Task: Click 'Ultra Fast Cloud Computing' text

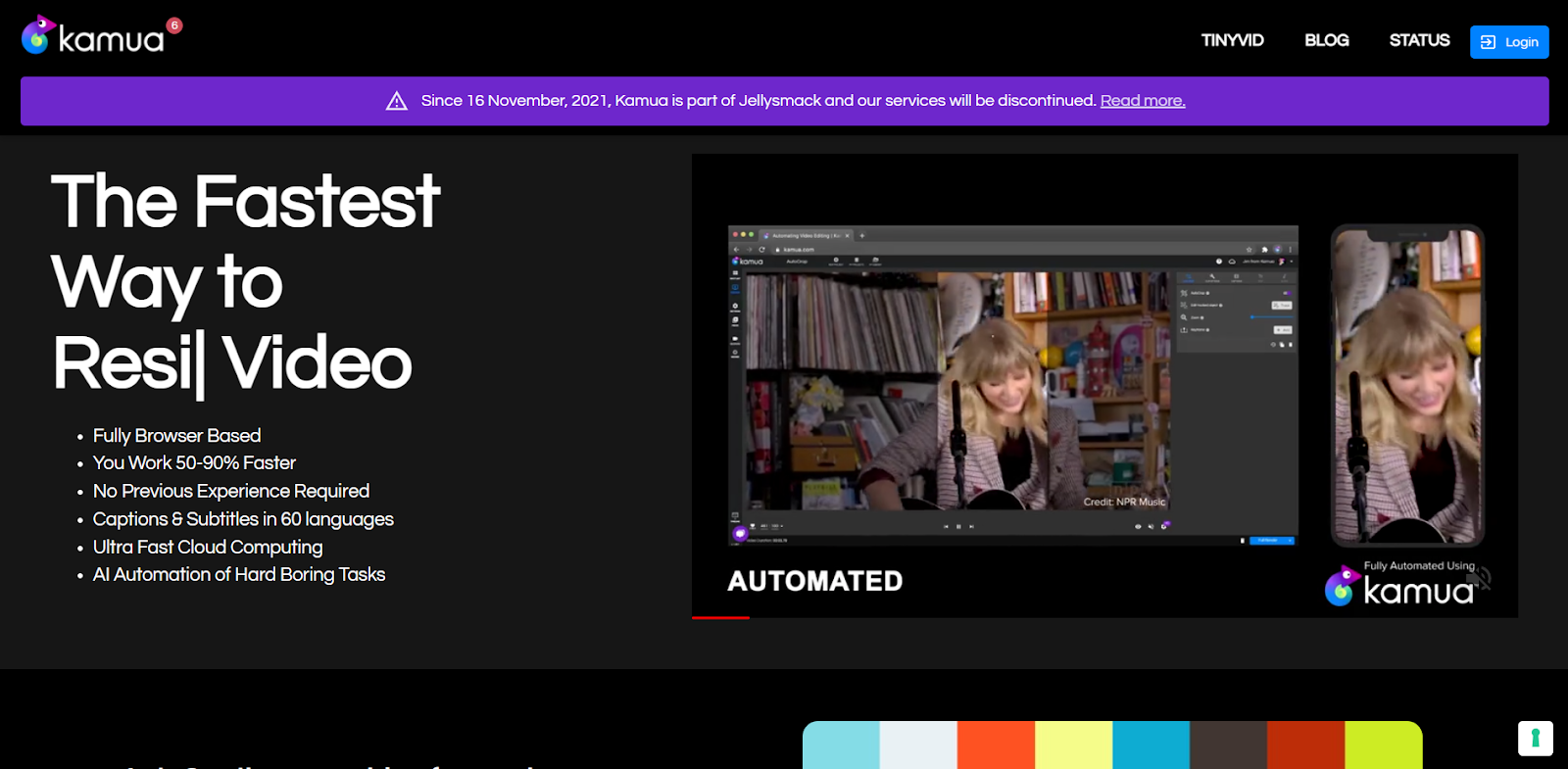Action: click(208, 547)
